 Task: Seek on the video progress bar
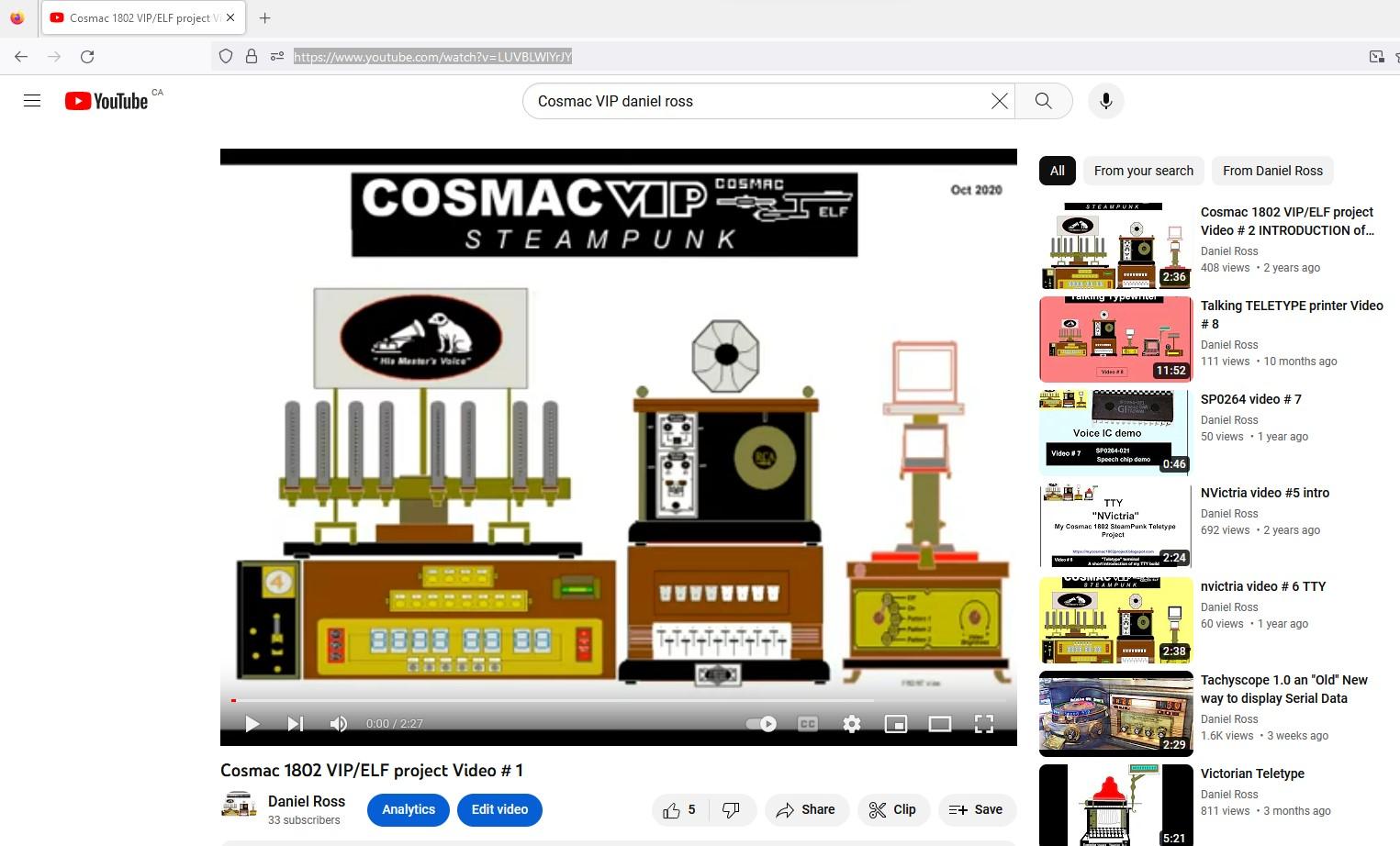click(619, 700)
